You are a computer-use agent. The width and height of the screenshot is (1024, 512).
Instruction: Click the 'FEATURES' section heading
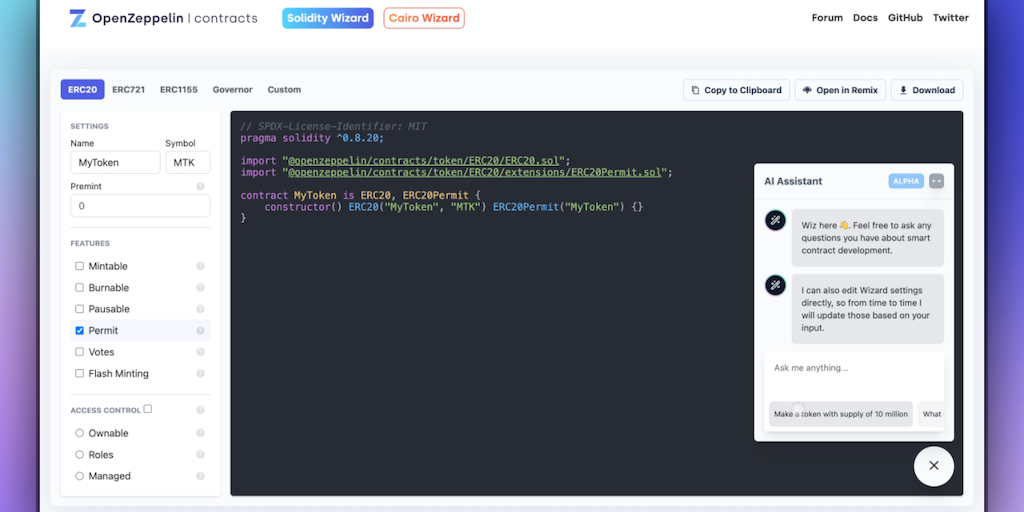[x=90, y=244]
